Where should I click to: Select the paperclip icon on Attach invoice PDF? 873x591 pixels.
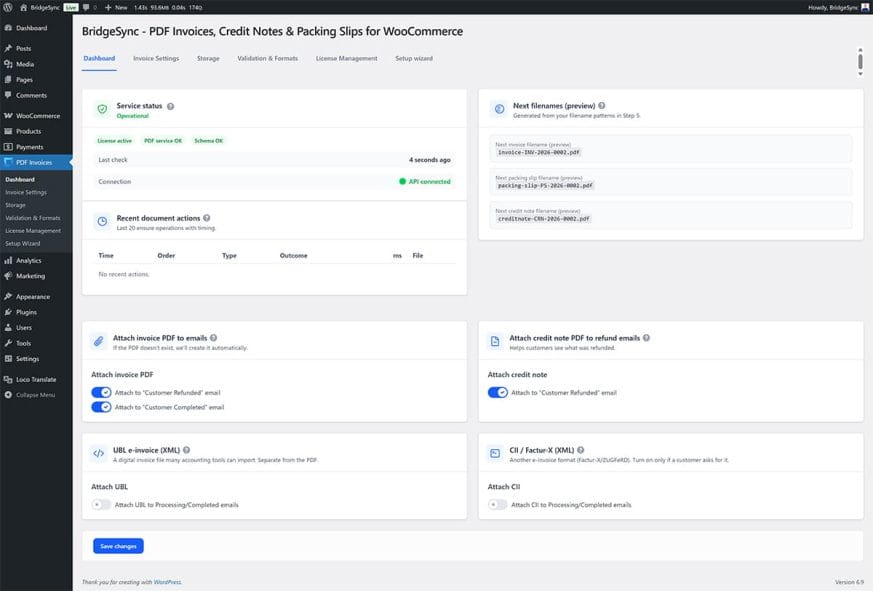(100, 339)
